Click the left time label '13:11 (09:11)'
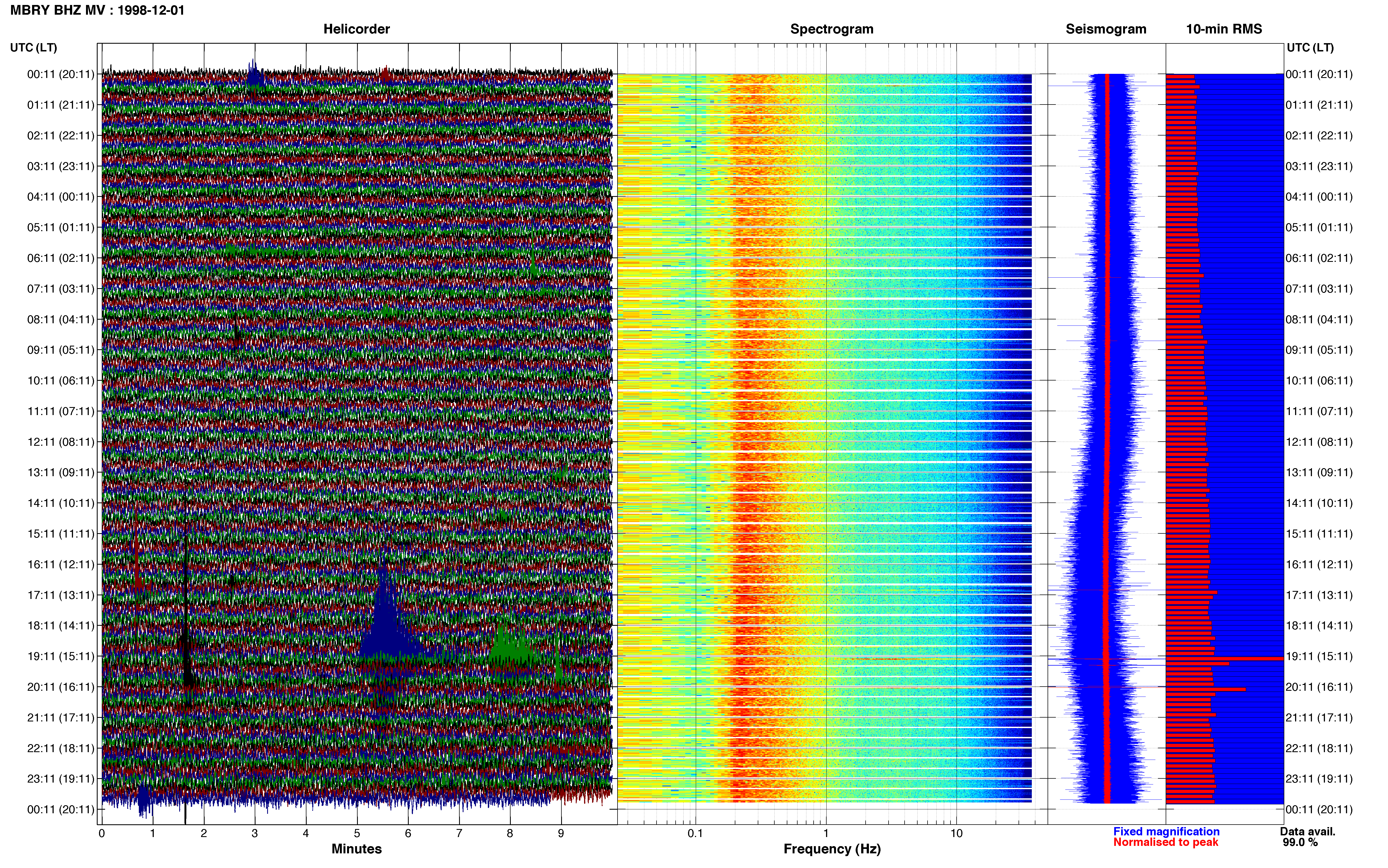1388x868 pixels. click(61, 473)
